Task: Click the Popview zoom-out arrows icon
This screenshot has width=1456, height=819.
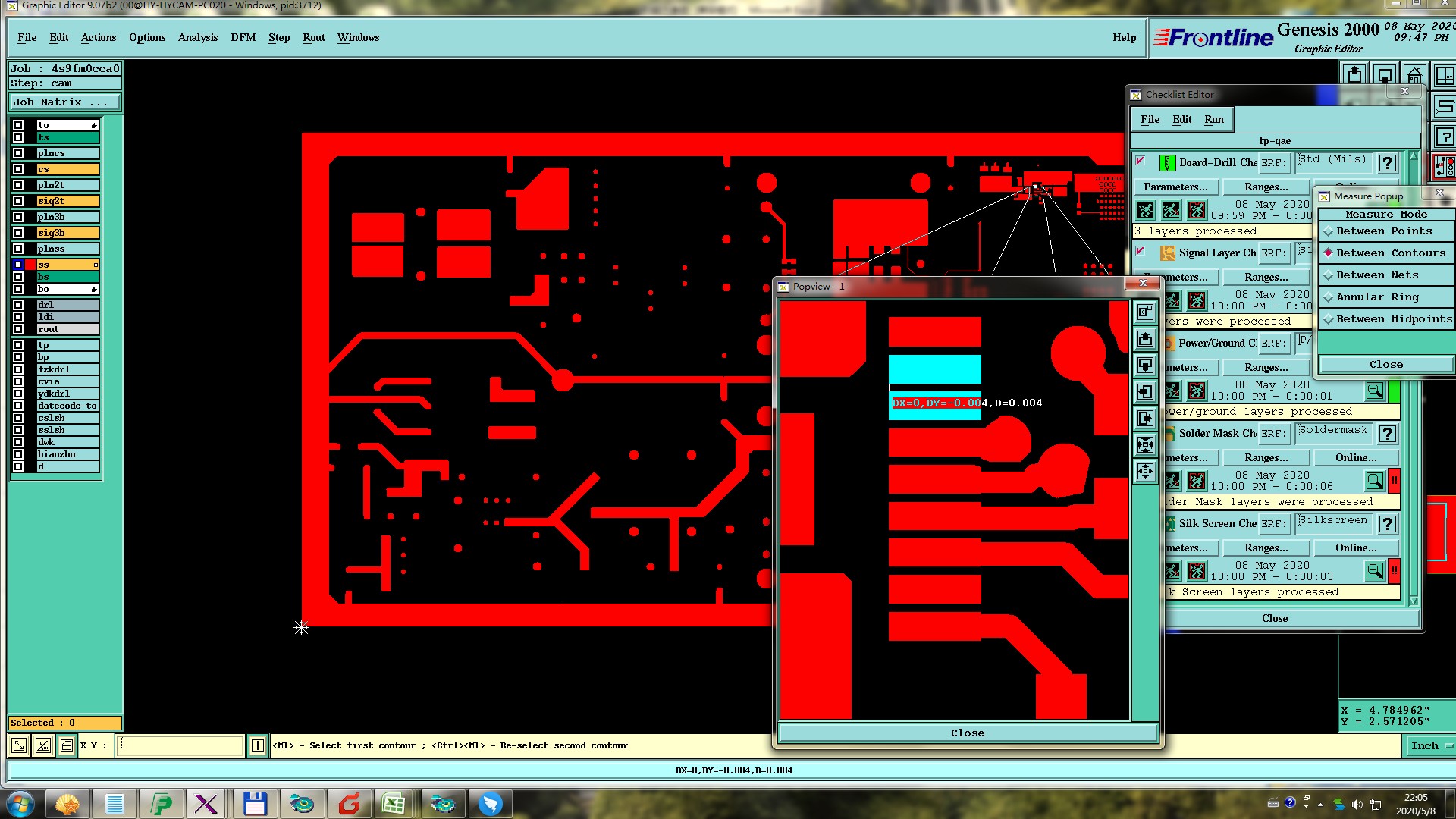Action: click(x=1145, y=472)
